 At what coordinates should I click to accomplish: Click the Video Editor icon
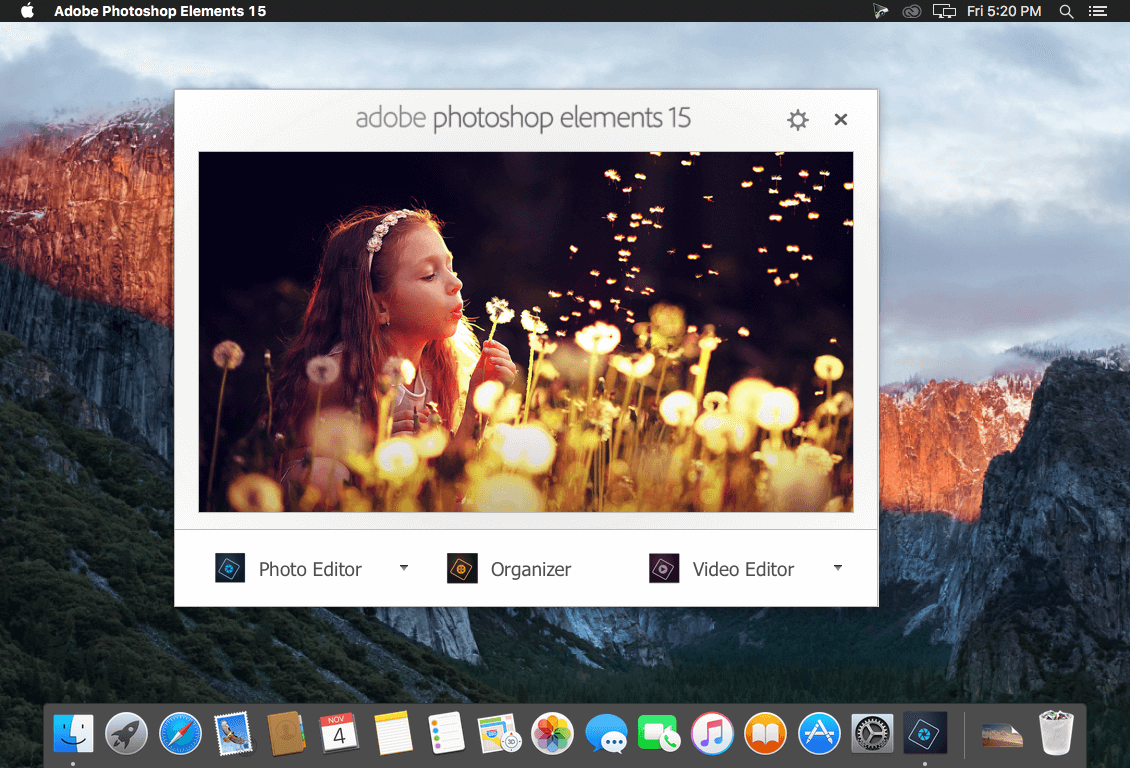[664, 568]
